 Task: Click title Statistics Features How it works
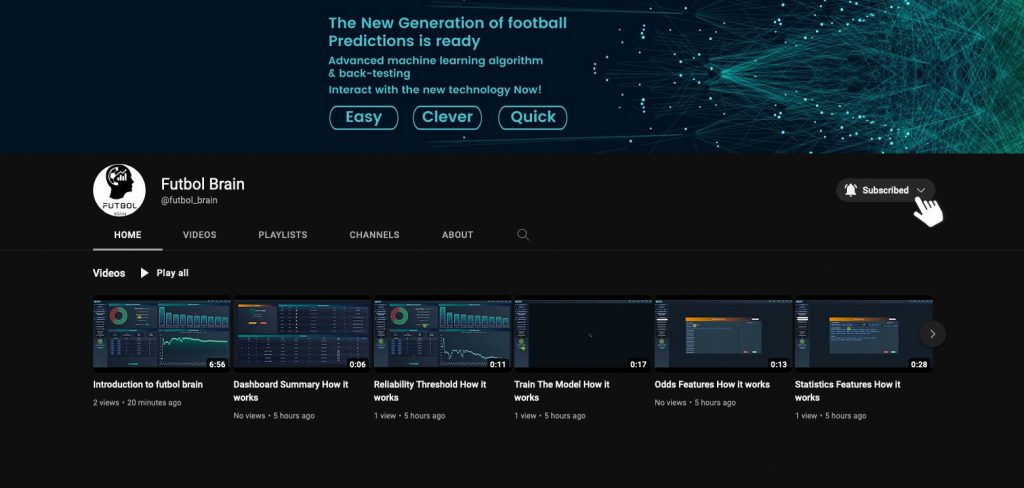point(847,391)
